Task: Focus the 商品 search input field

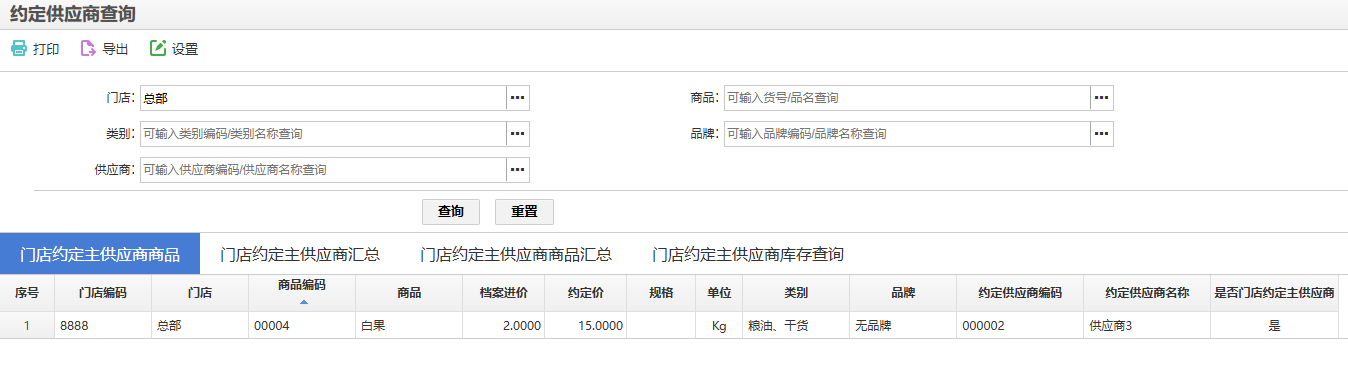Action: [x=907, y=98]
